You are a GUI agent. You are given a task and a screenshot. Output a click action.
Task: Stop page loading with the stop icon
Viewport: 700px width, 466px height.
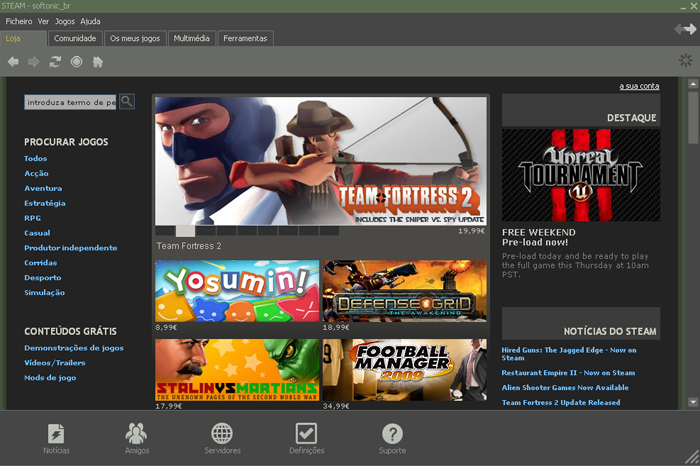coord(76,62)
